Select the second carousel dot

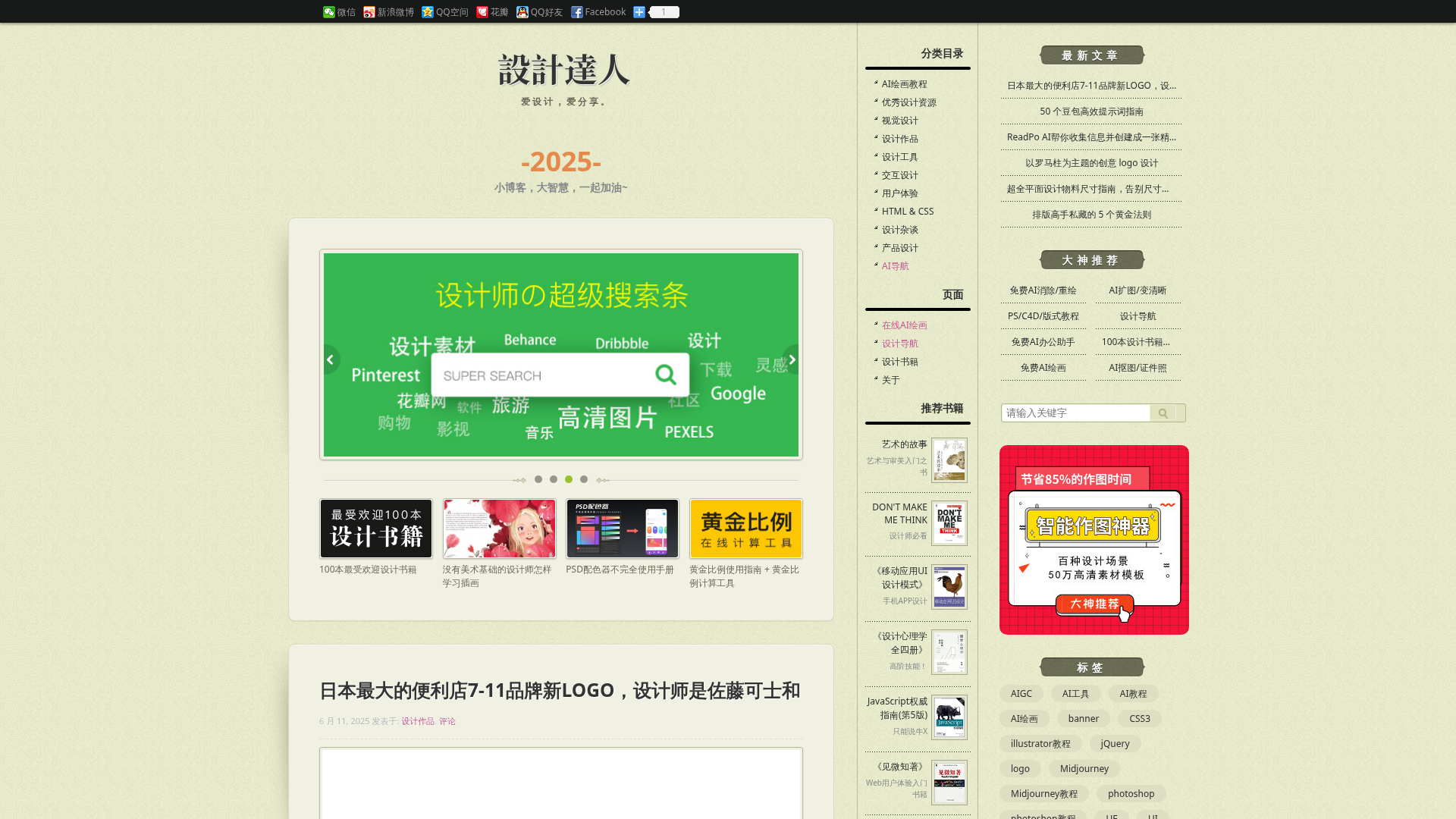(554, 479)
